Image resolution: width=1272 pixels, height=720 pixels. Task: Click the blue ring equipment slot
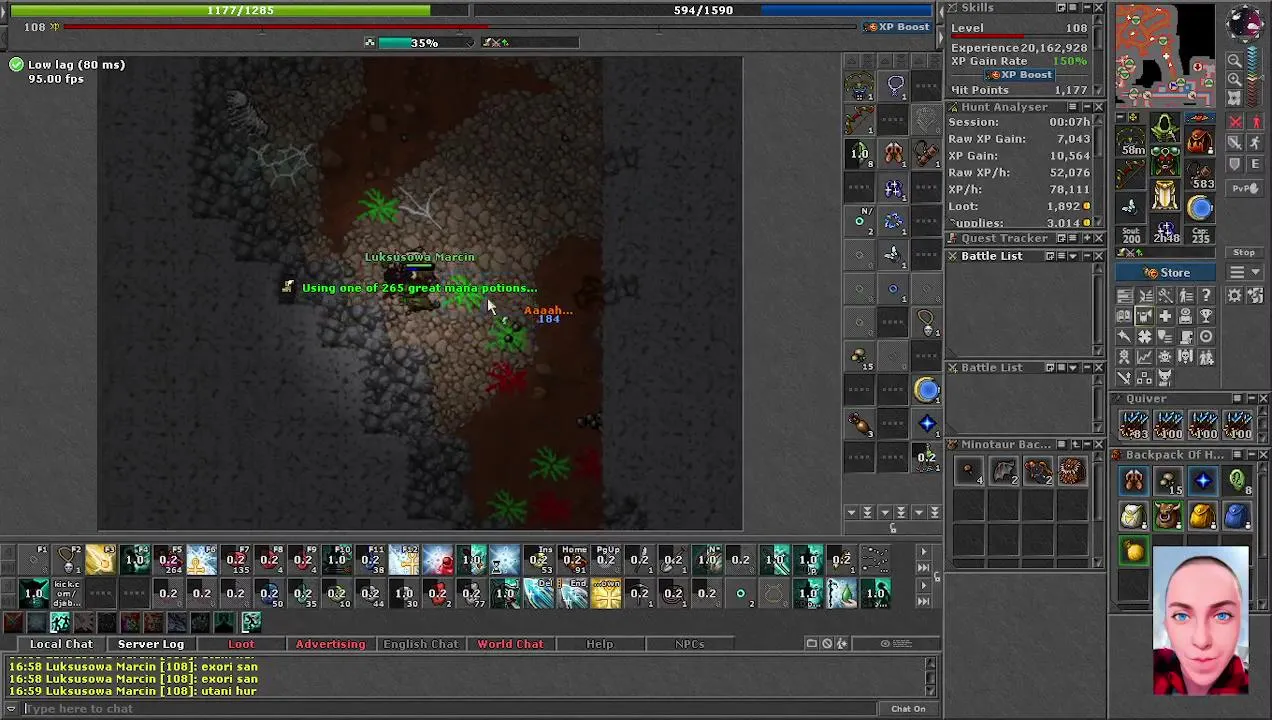[x=1200, y=208]
